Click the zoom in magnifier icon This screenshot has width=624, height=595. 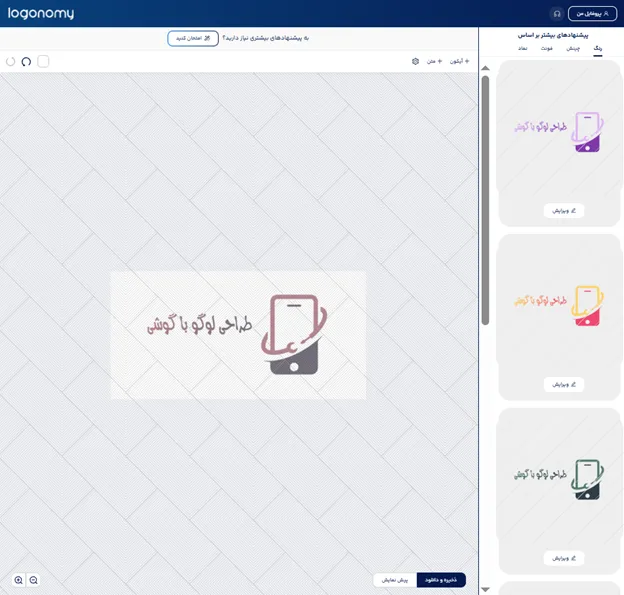[x=19, y=580]
